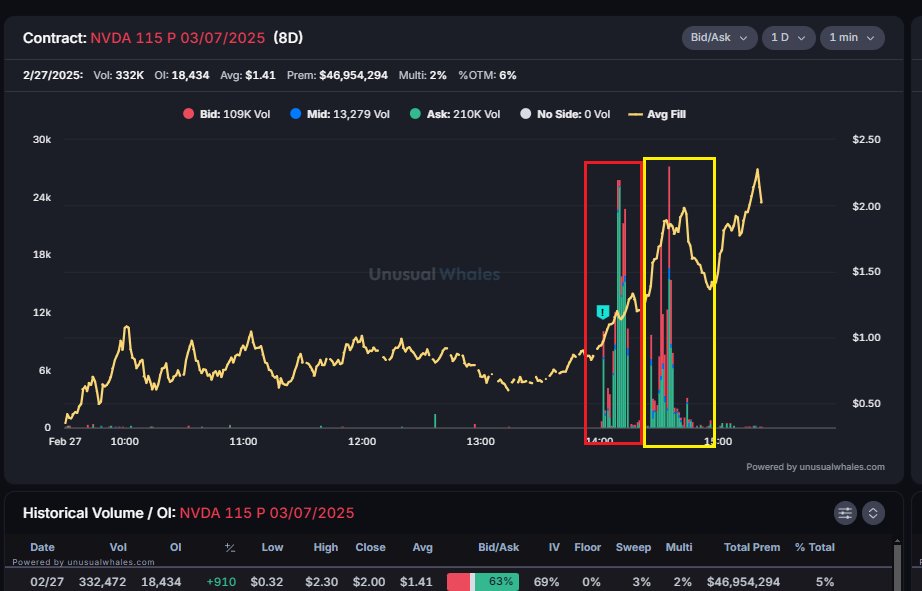Sort by % Total column header
922x591 pixels.
click(814, 547)
